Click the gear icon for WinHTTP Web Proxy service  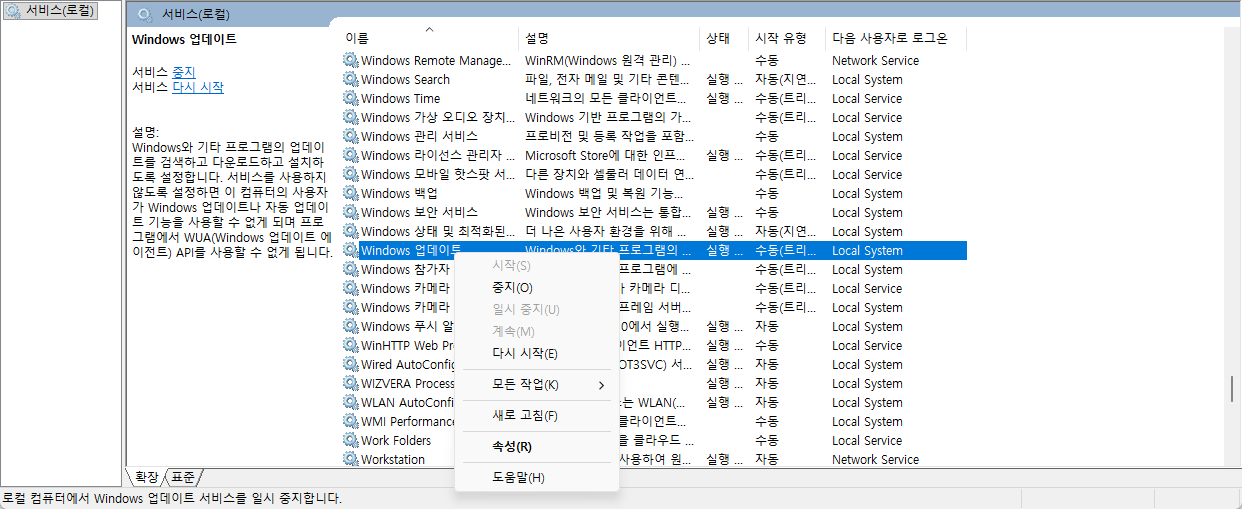coord(350,345)
